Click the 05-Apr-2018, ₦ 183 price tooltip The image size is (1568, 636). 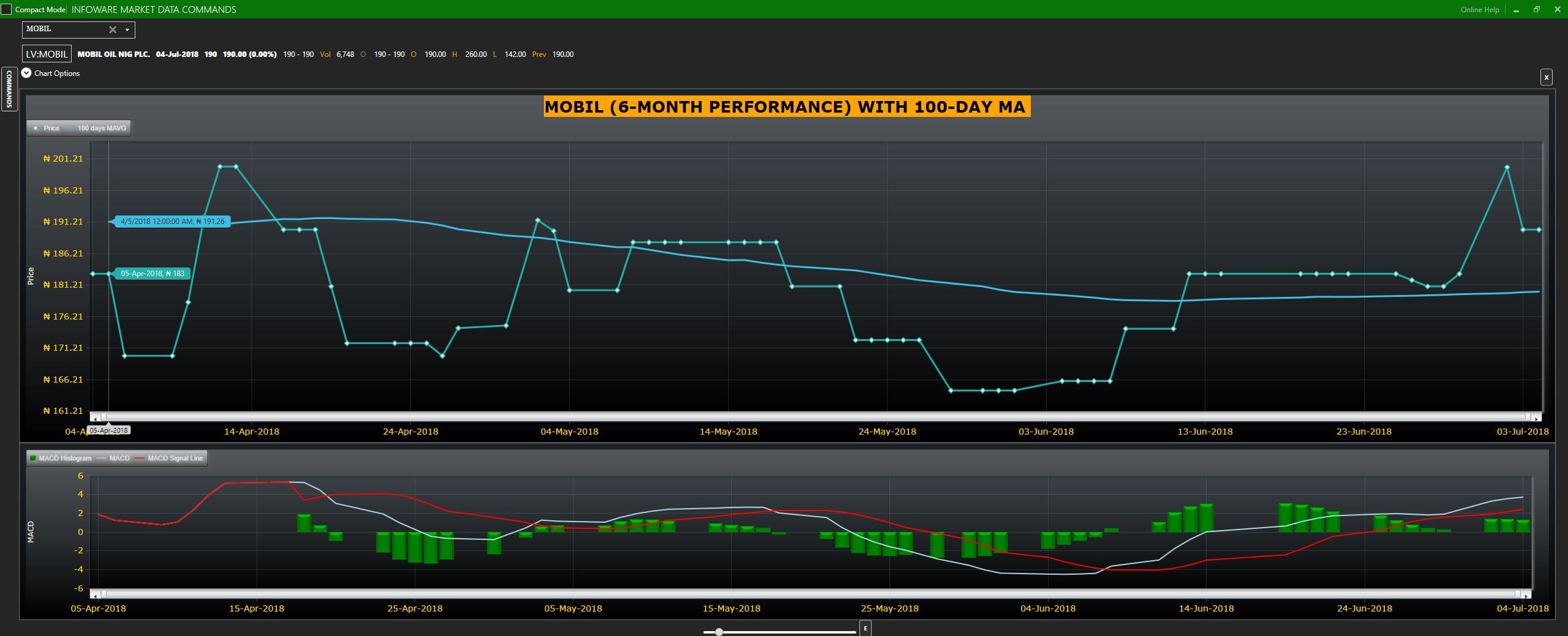click(153, 274)
